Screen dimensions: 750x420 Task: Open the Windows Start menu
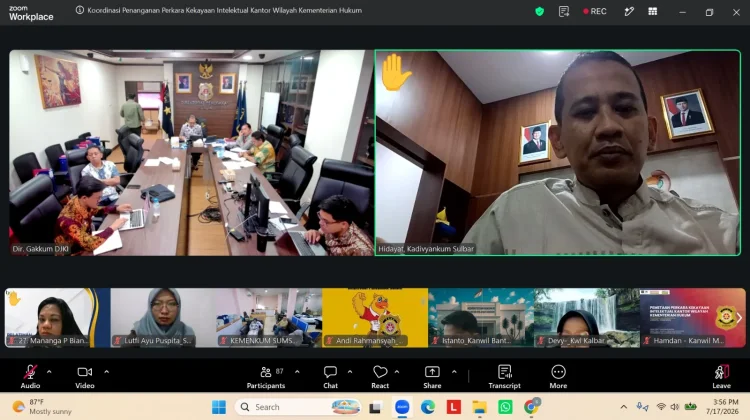click(219, 407)
